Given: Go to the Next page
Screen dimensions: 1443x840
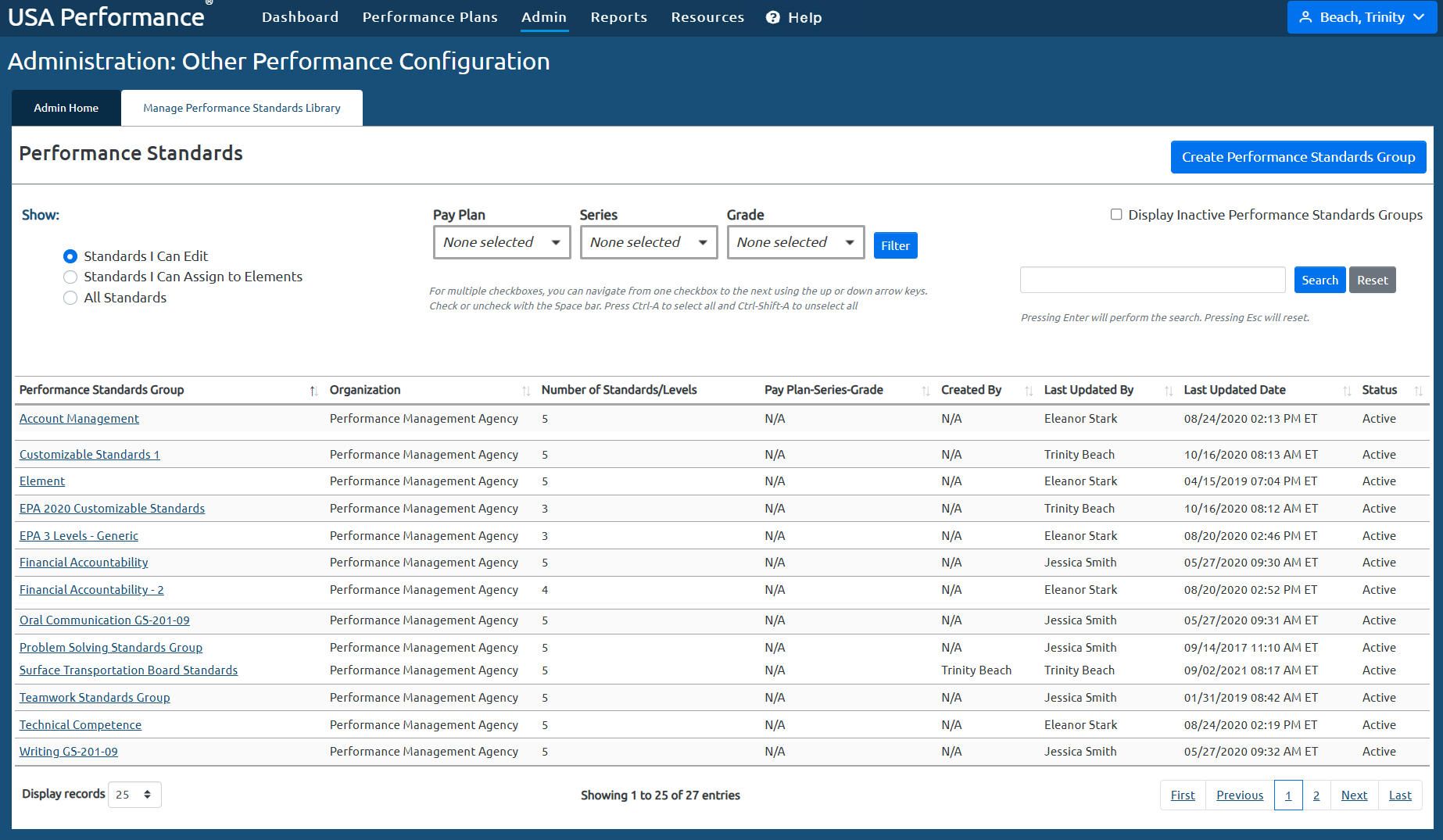Looking at the screenshot, I should (x=1354, y=795).
